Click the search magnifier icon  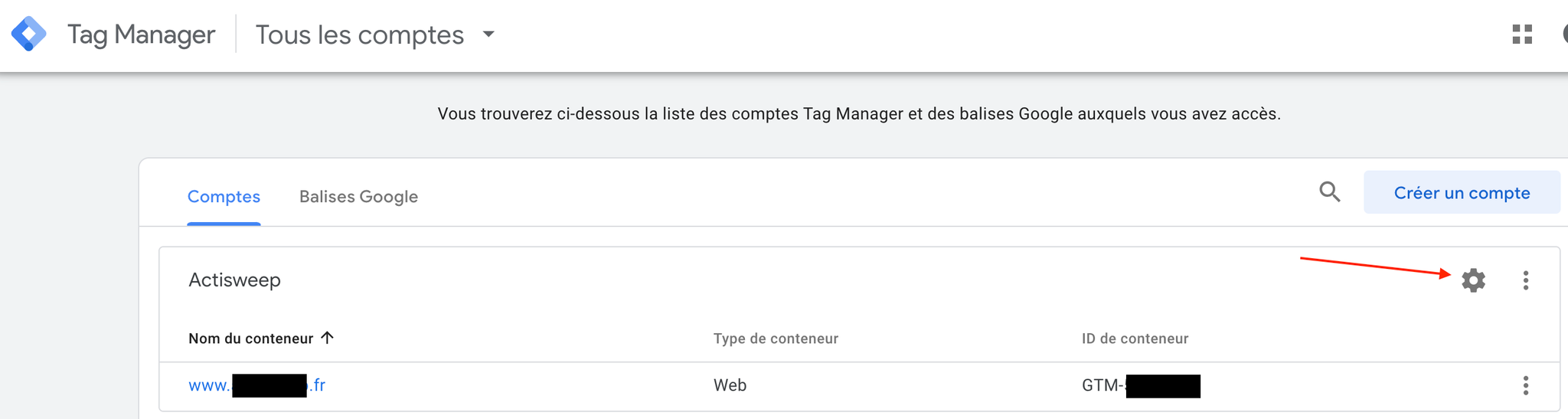1330,191
